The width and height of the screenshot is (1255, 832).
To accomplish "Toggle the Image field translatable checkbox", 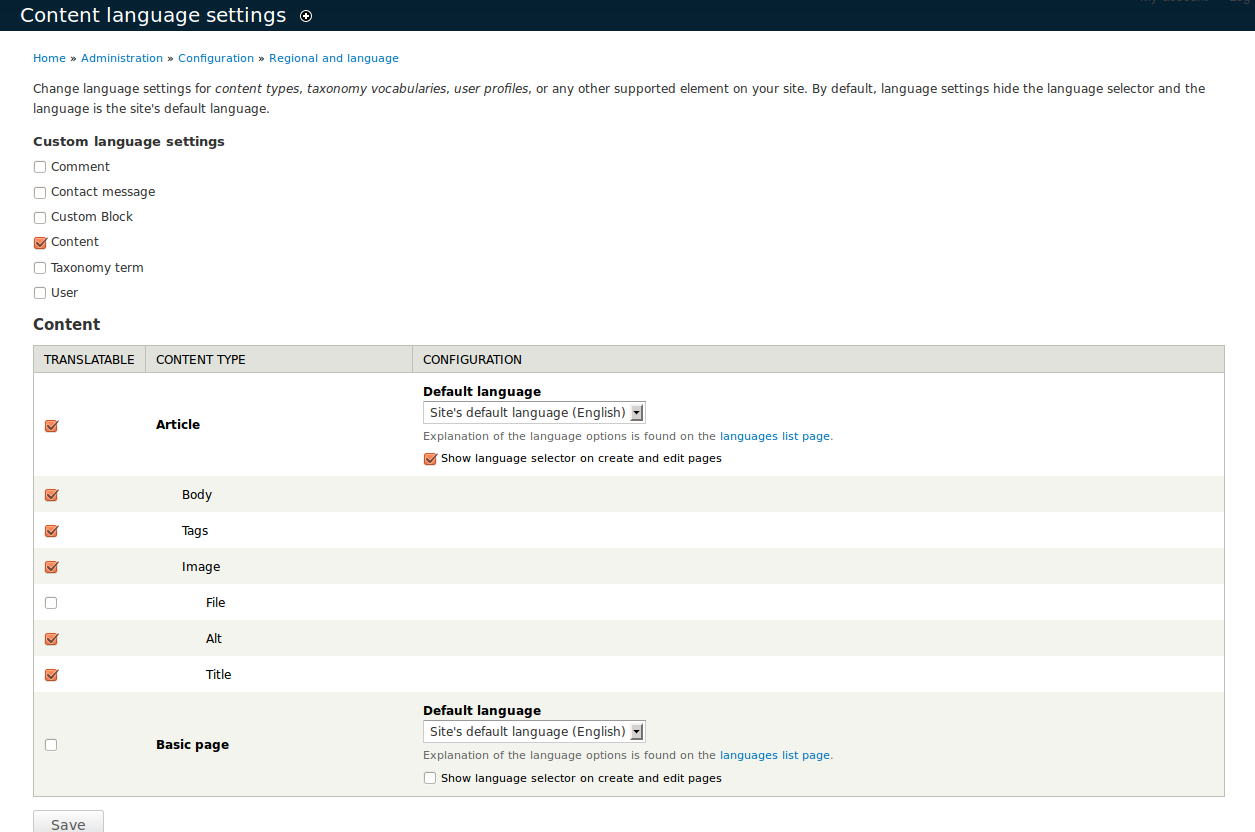I will click(51, 566).
